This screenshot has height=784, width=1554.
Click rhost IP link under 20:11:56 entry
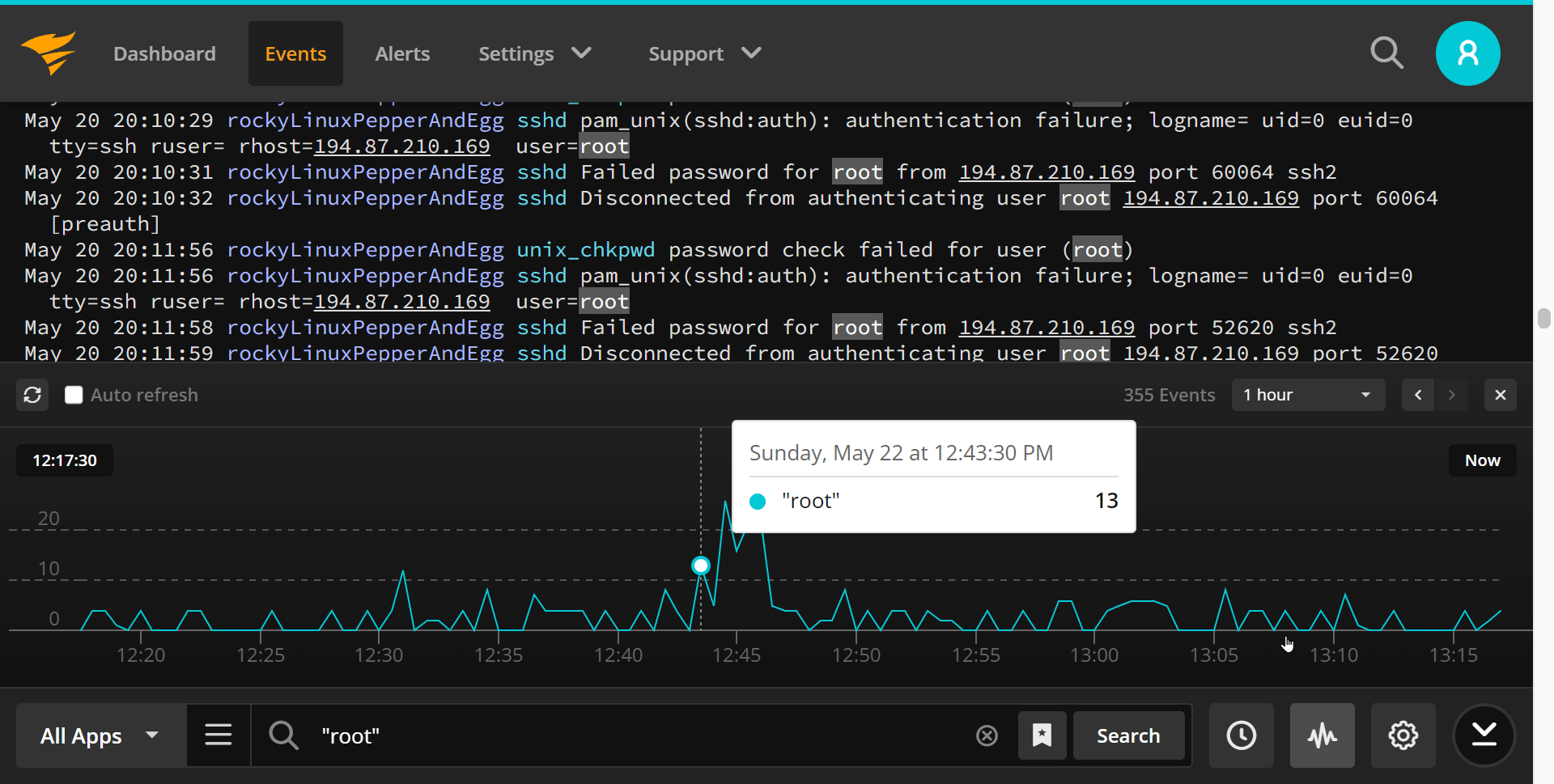(402, 302)
